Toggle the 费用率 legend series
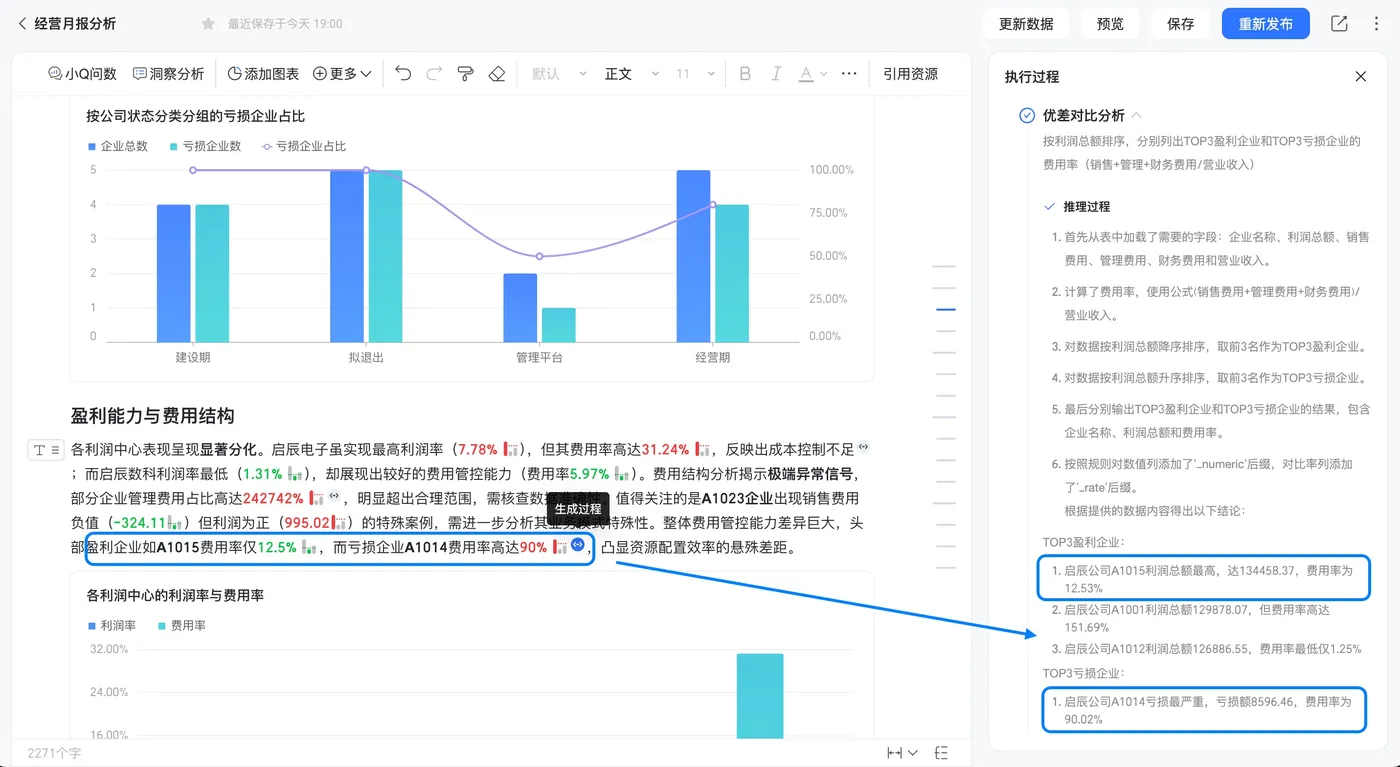The image size is (1400, 767). pyautogui.click(x=182, y=626)
